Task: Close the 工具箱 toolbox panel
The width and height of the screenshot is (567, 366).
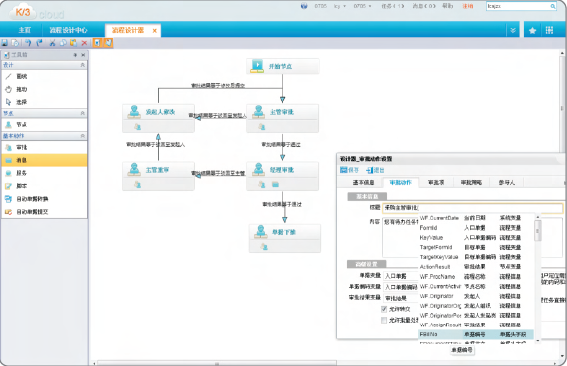Action: (x=83, y=55)
